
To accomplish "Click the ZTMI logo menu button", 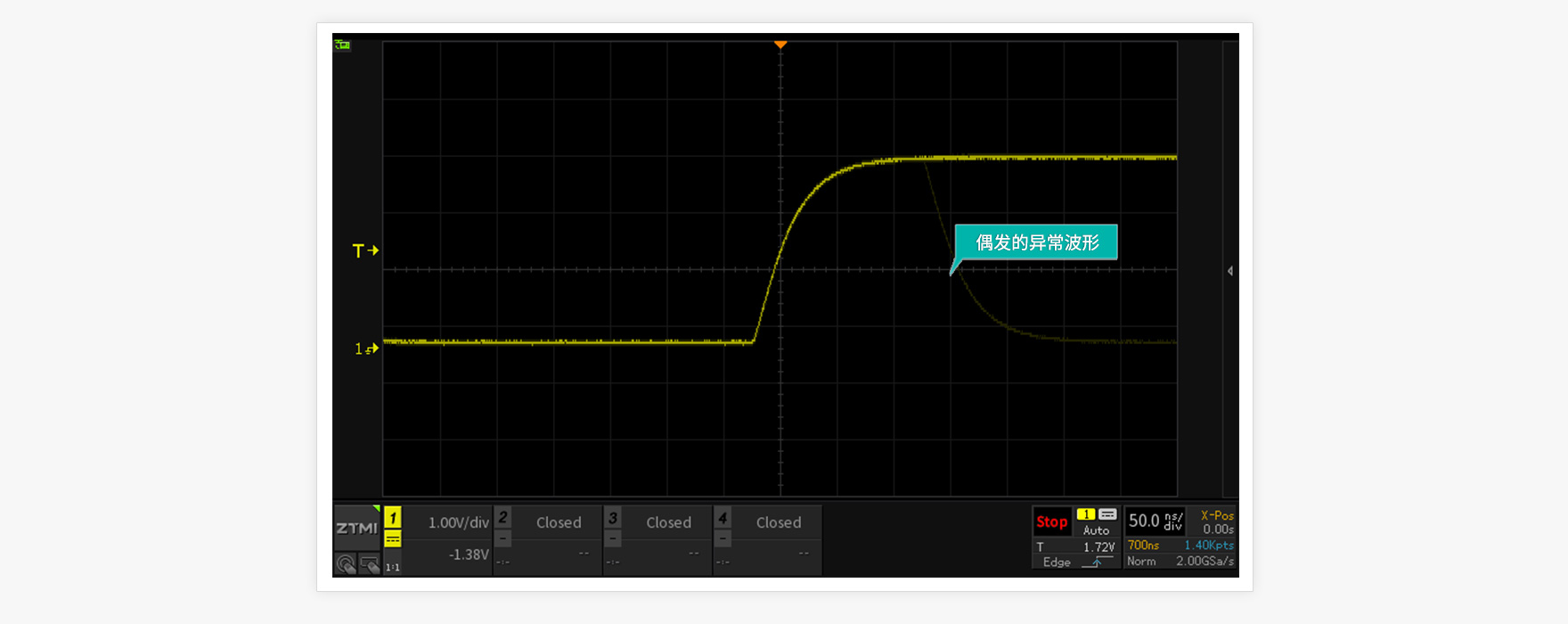I will (x=356, y=528).
